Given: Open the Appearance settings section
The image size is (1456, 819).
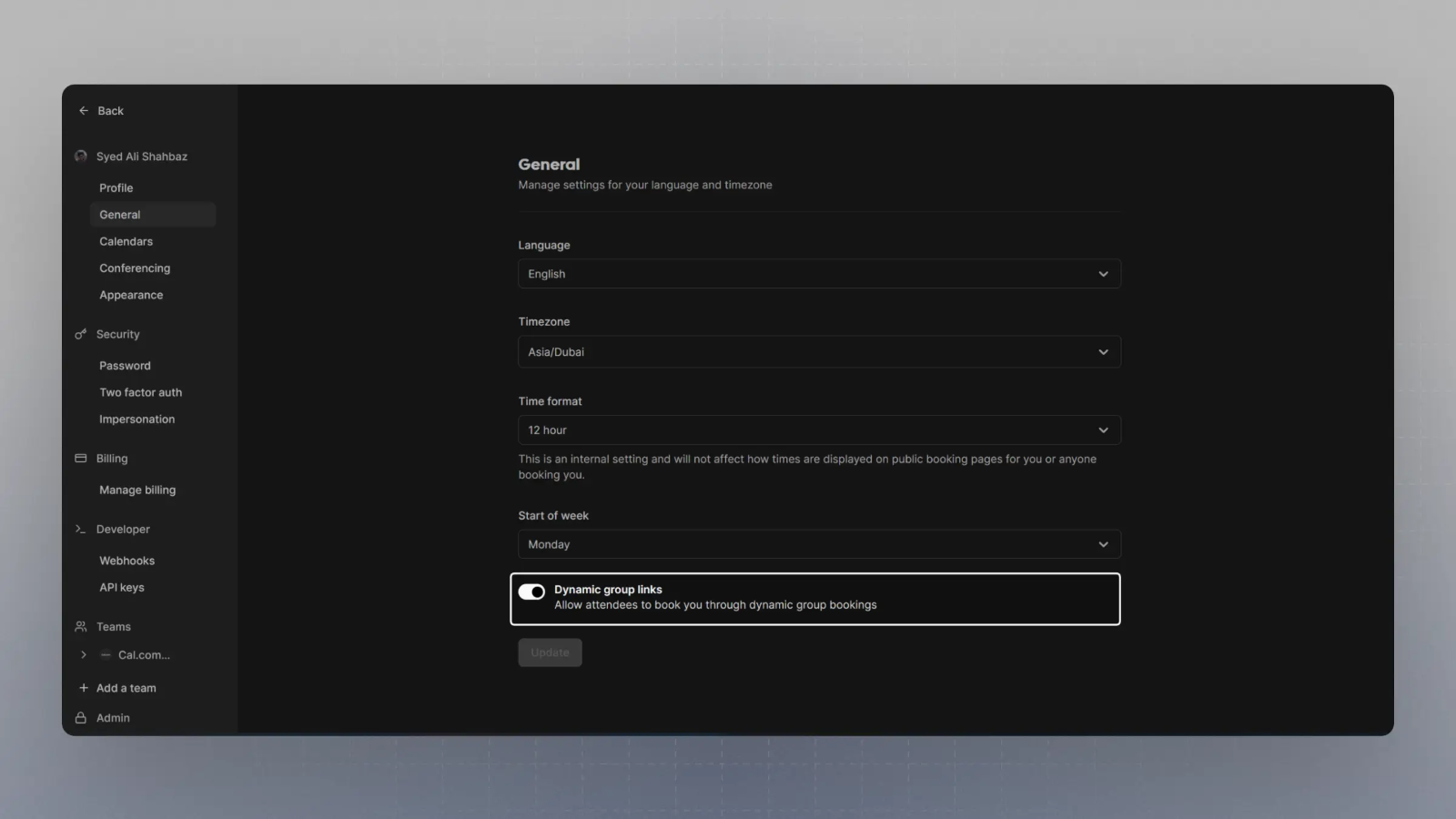Looking at the screenshot, I should click(x=131, y=295).
